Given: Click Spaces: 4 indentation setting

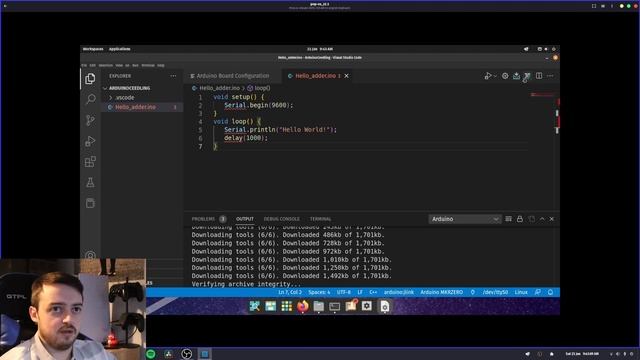Looking at the screenshot, I should 319,292.
